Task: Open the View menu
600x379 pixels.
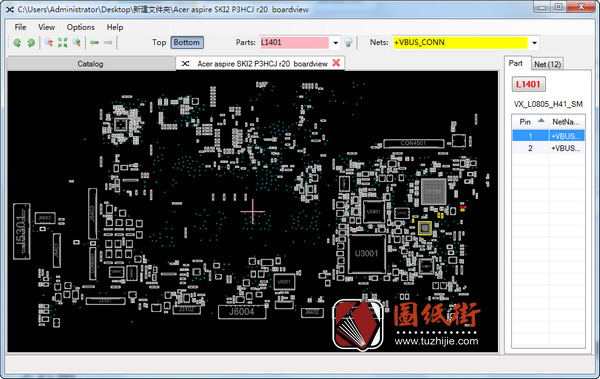Action: (x=46, y=27)
